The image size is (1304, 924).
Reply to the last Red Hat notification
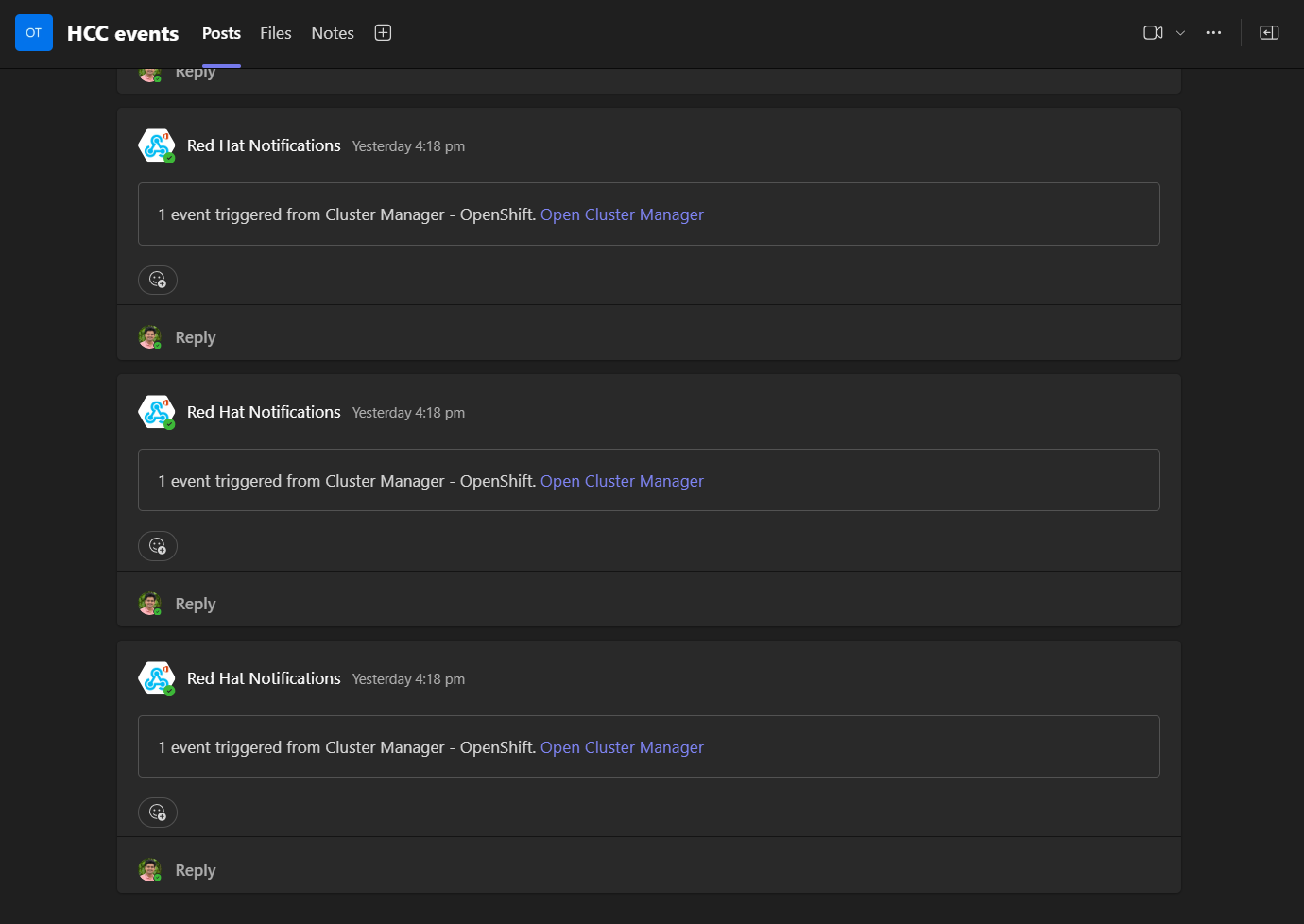click(x=196, y=870)
